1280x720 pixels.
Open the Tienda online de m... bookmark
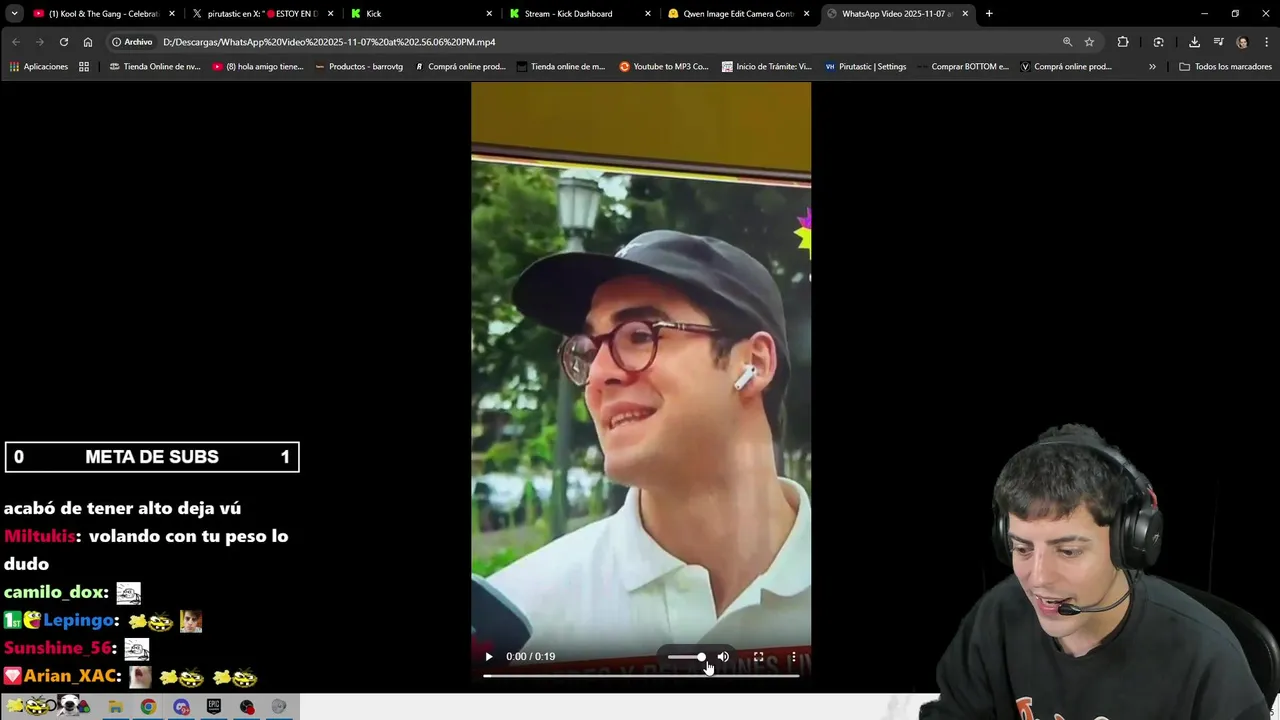(561, 67)
